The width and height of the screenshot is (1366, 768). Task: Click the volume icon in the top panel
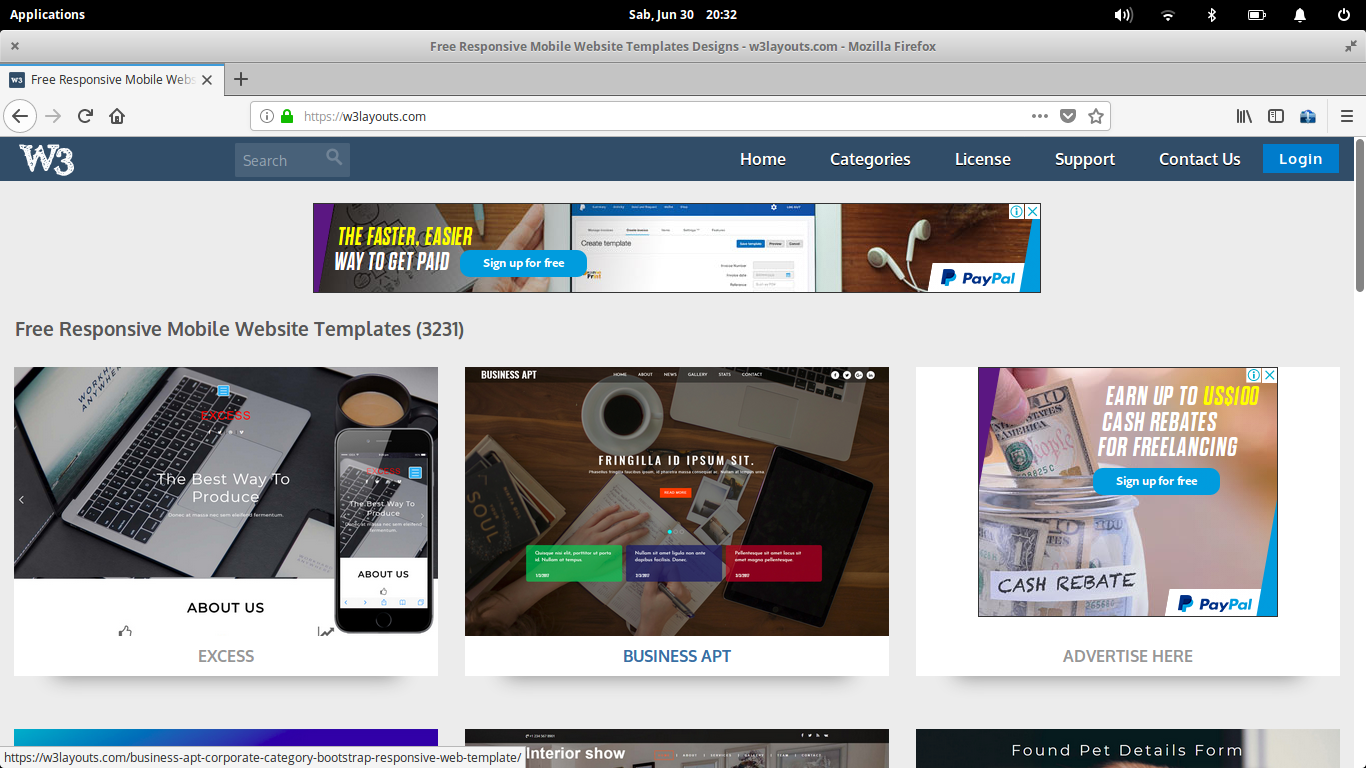pyautogui.click(x=1123, y=14)
